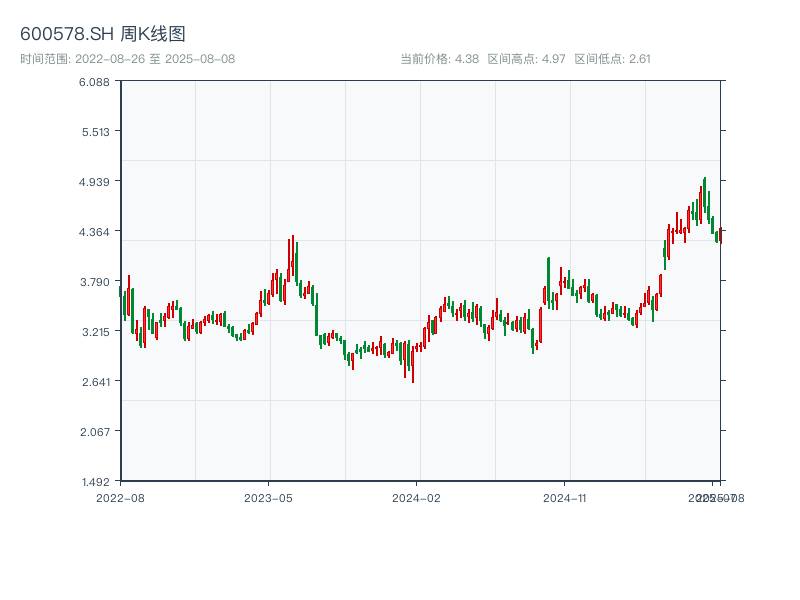Image resolution: width=800 pixels, height=600 pixels.
Task: Click the x-axis label 2022-08
Action: pyautogui.click(x=120, y=498)
